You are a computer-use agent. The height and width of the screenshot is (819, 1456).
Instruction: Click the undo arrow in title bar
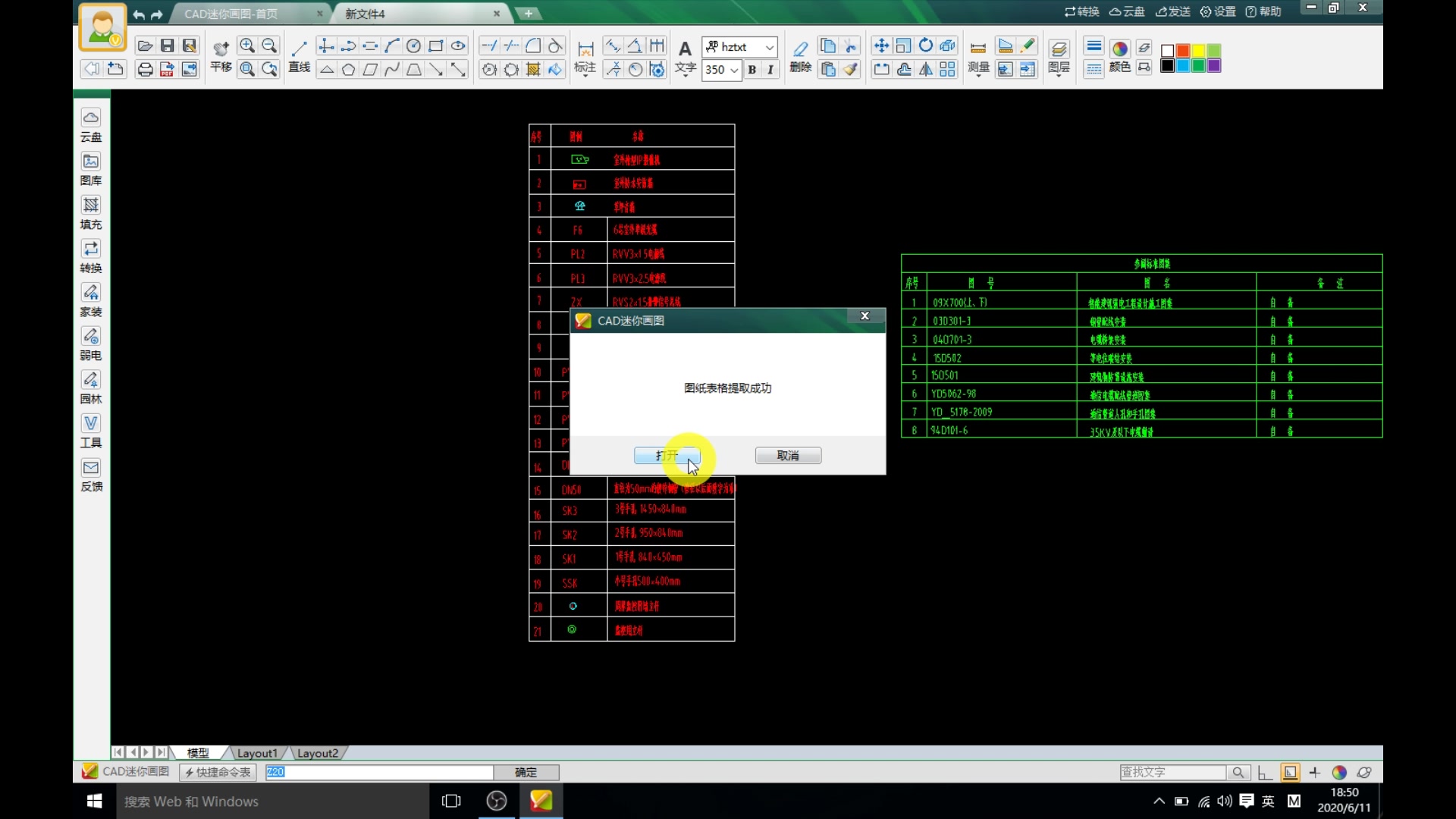(x=139, y=14)
